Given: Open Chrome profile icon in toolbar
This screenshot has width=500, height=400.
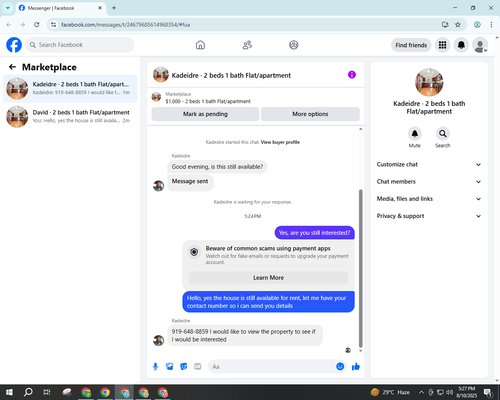Looking at the screenshot, I should (477, 25).
